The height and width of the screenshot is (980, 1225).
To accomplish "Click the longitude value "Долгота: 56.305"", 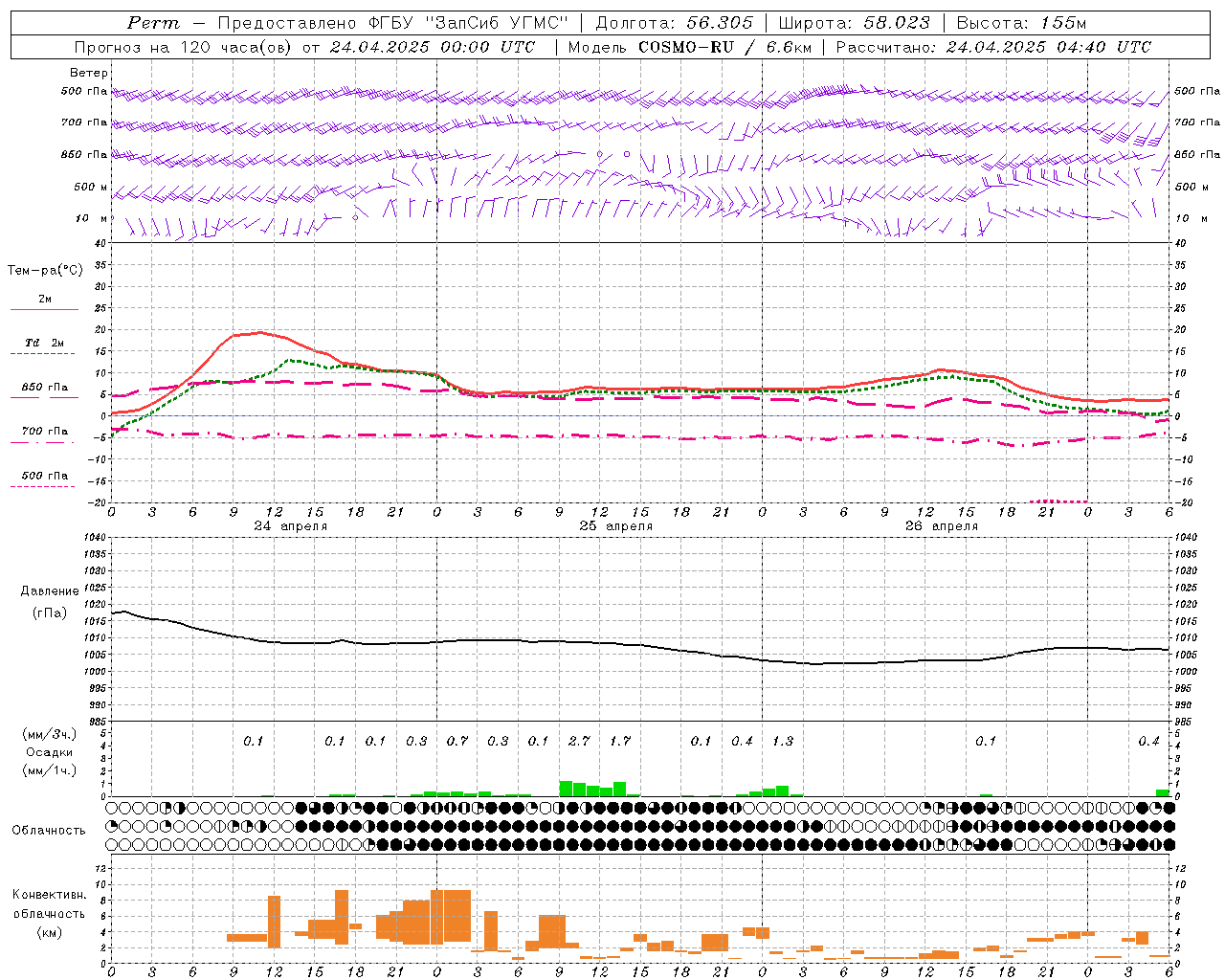I will point(675,23).
